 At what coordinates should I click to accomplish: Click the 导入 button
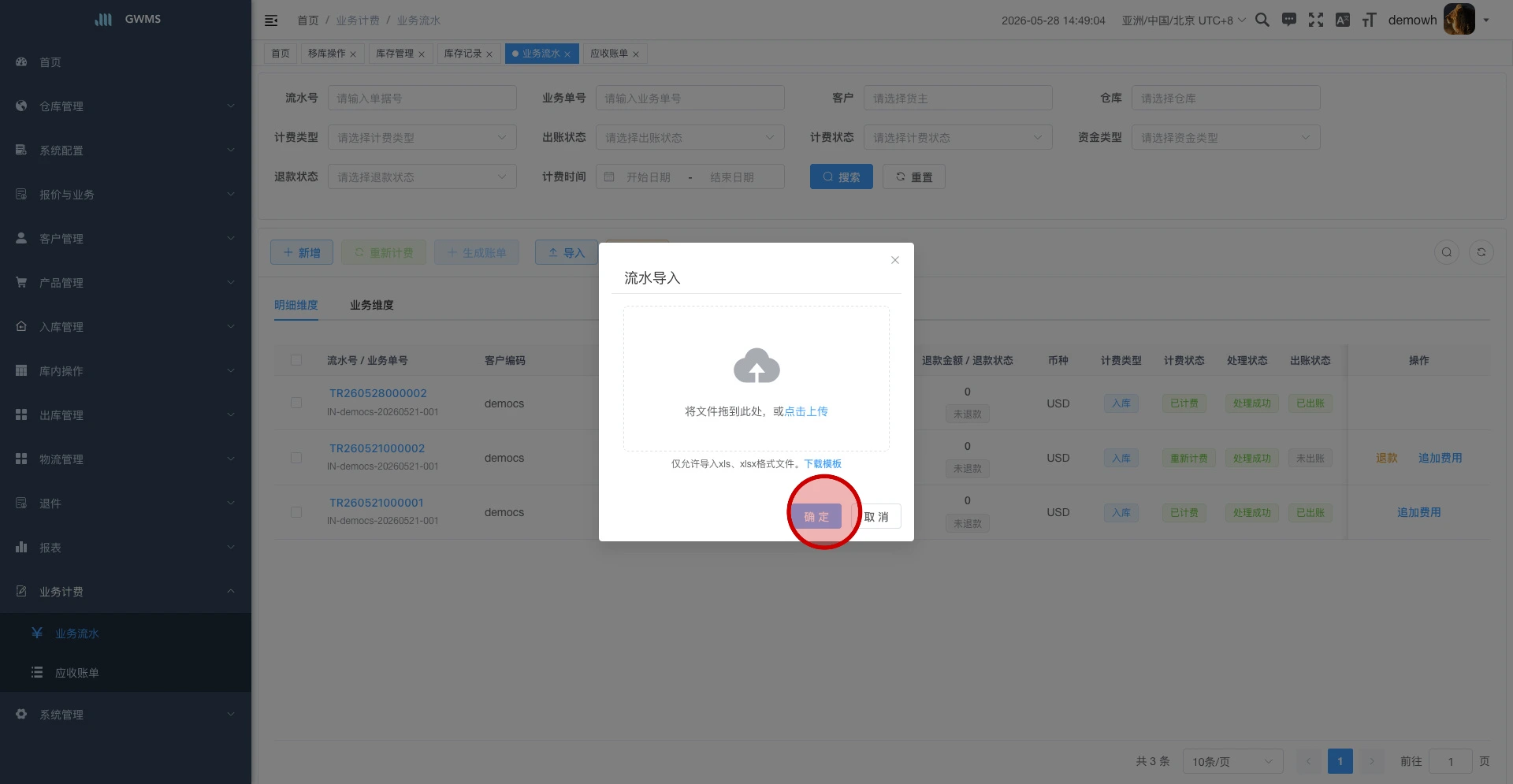coord(567,252)
